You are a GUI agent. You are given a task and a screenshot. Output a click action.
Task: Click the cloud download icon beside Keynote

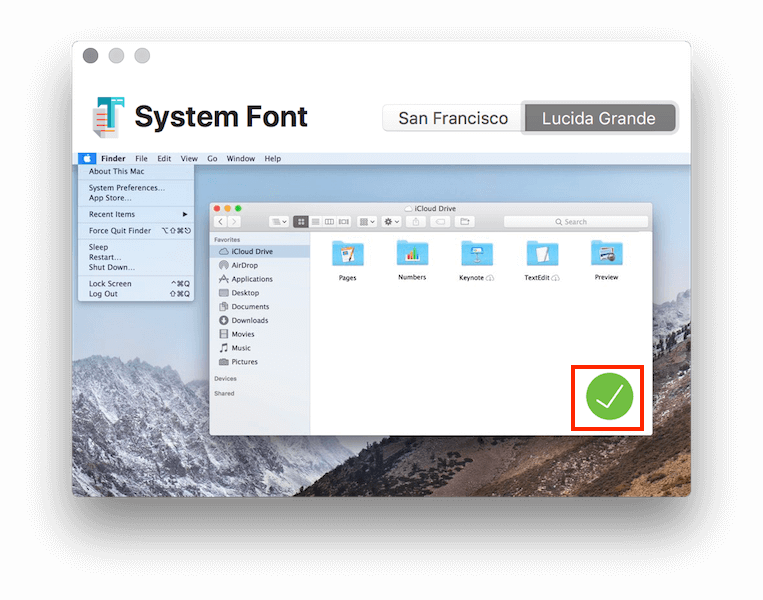click(490, 278)
